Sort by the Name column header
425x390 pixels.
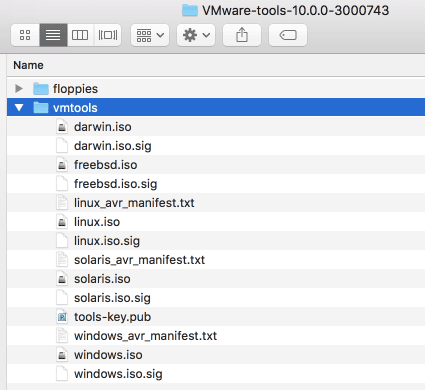click(28, 65)
